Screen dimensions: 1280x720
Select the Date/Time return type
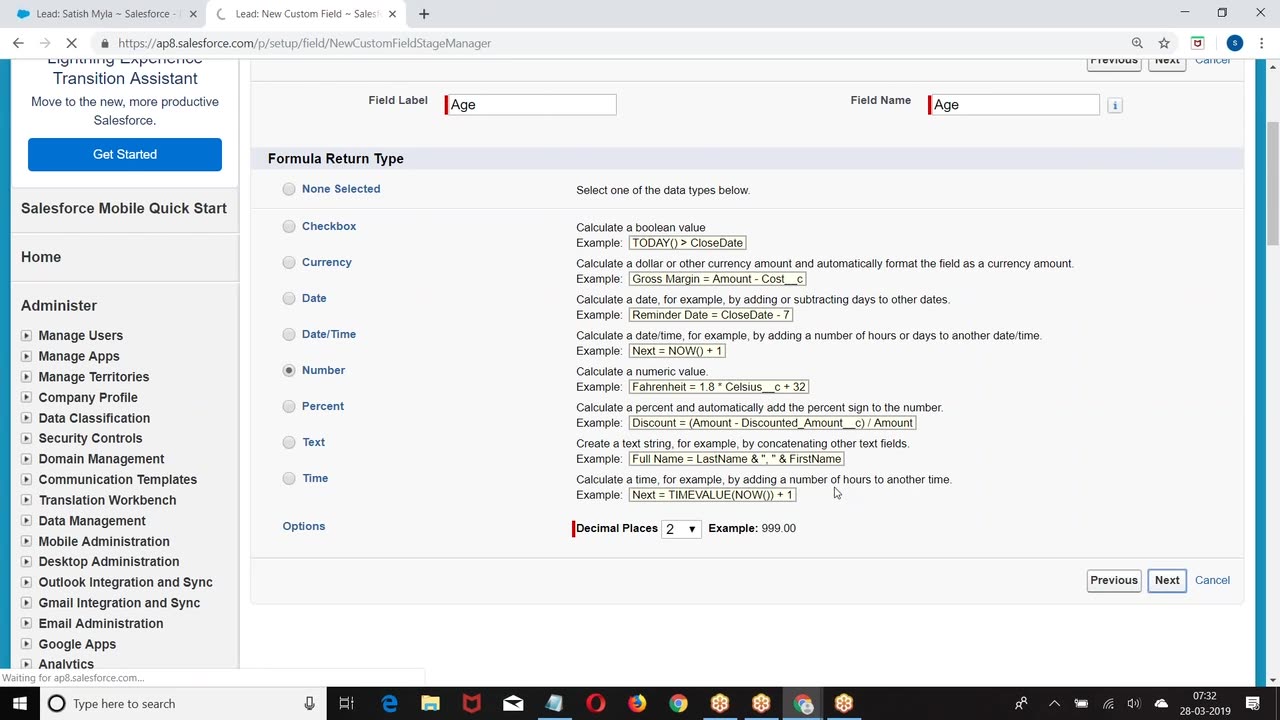pyautogui.click(x=289, y=334)
